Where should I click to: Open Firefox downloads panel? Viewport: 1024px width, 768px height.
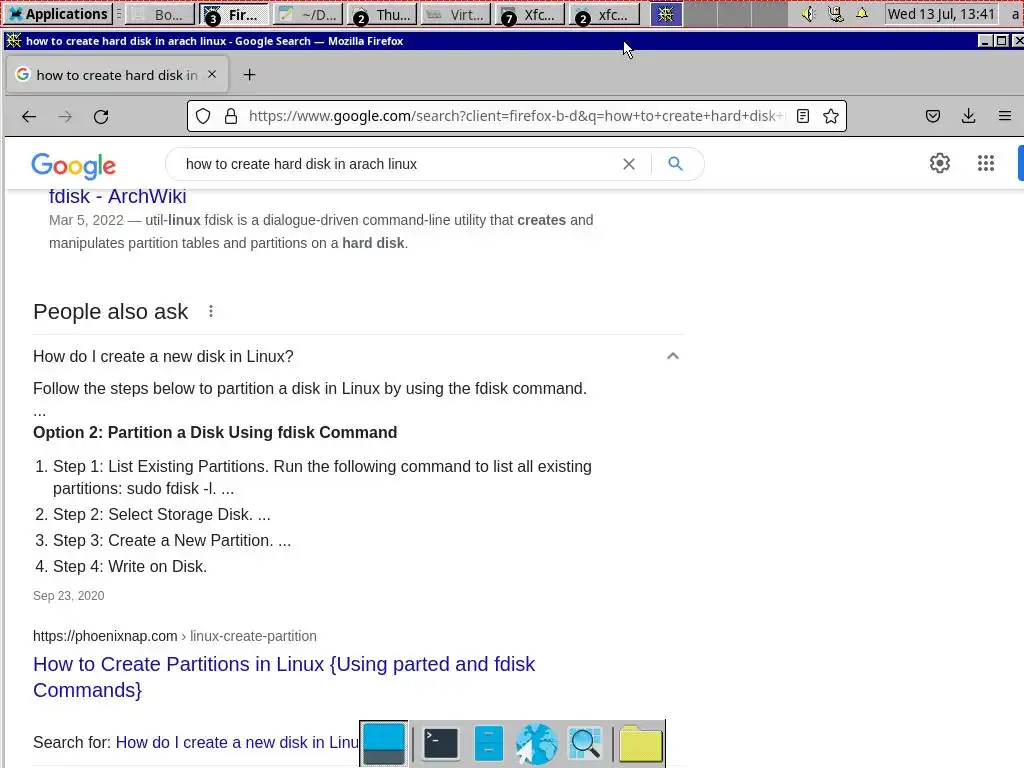(x=968, y=116)
